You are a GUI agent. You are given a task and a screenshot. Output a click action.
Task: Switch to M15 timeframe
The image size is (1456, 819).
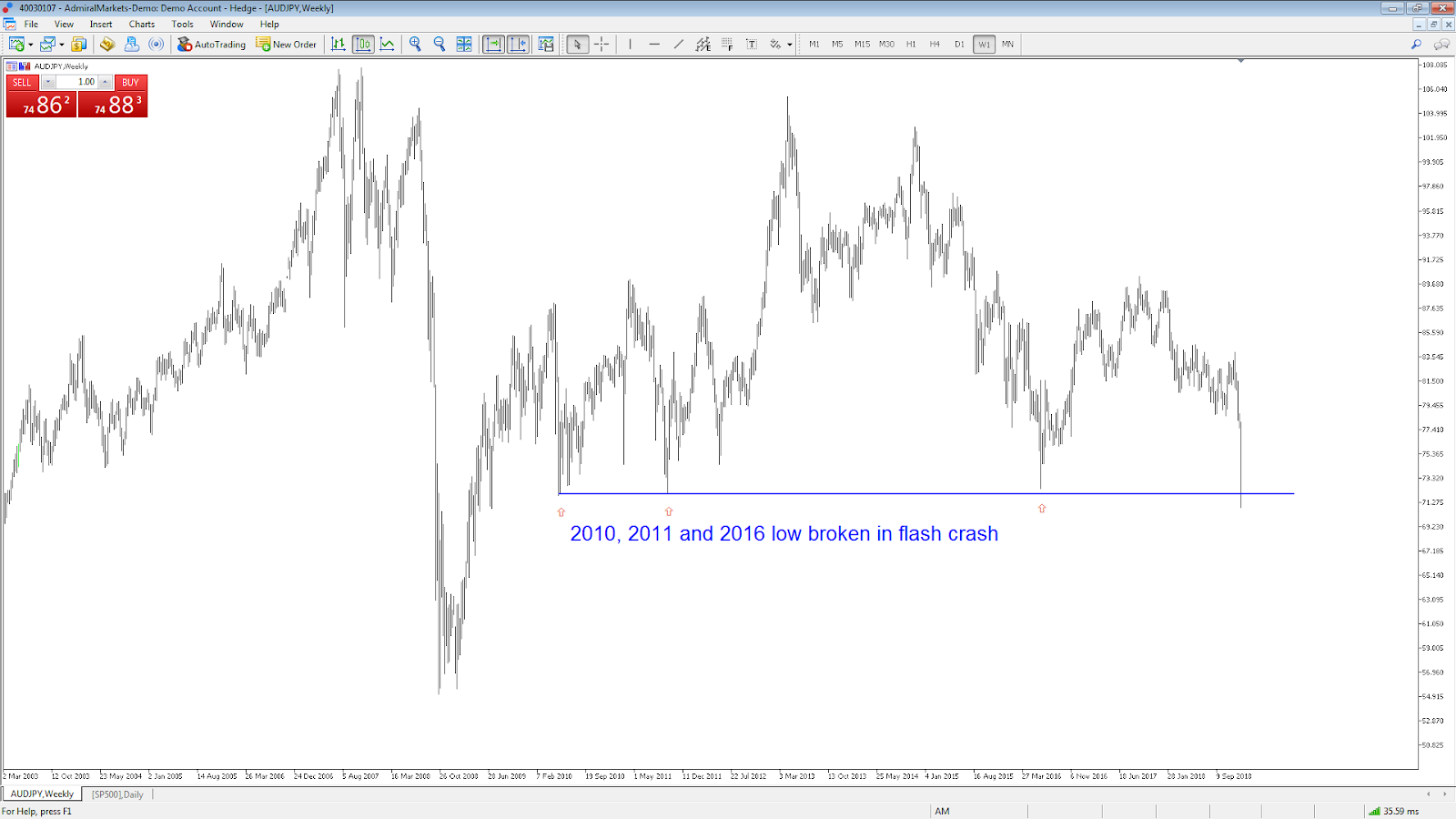(862, 44)
